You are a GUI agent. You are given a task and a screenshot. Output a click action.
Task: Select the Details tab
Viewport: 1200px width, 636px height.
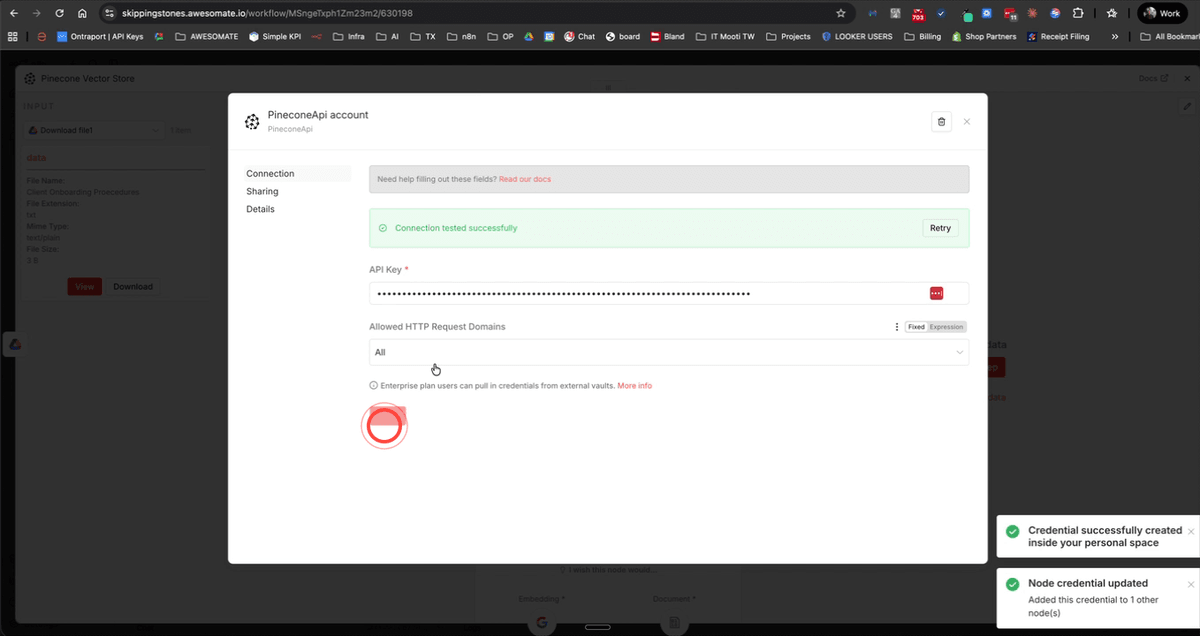[x=260, y=209]
